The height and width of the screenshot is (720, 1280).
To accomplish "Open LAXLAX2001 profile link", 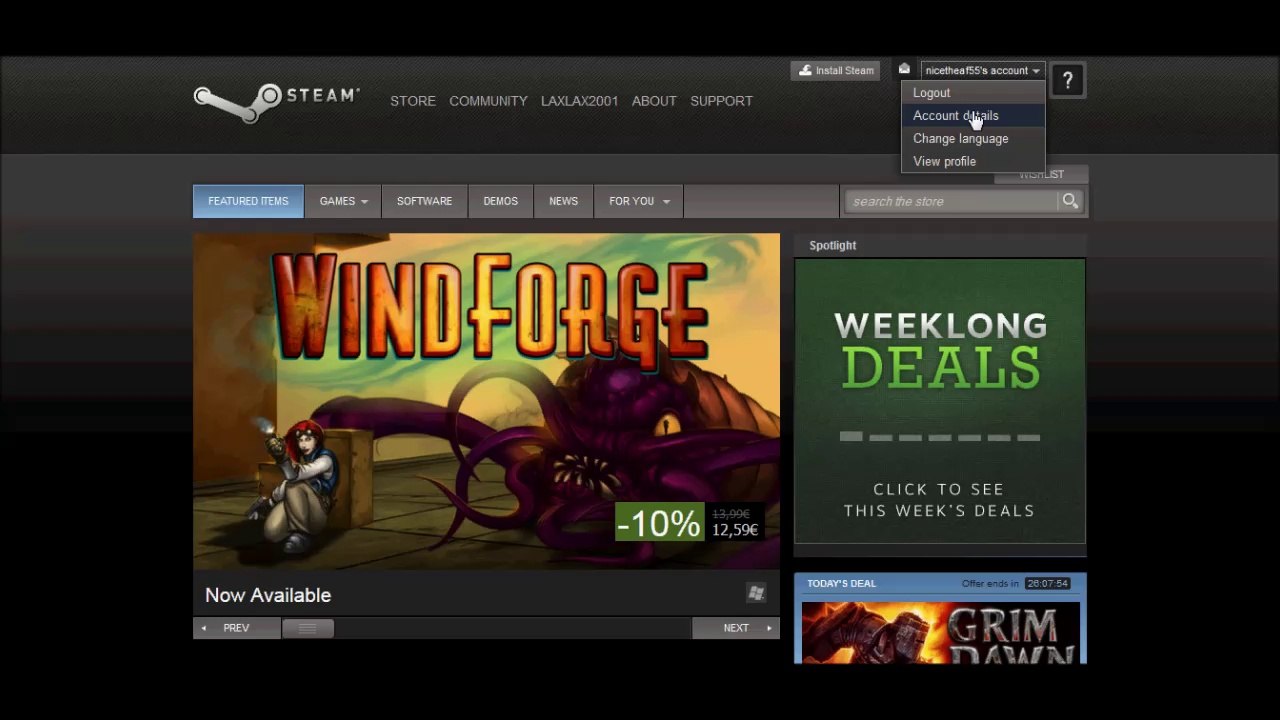I will tap(579, 101).
